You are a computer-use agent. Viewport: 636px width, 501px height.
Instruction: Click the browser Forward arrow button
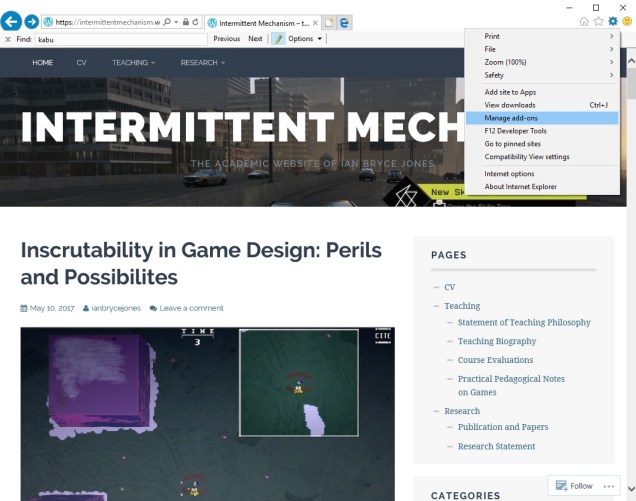32,21
